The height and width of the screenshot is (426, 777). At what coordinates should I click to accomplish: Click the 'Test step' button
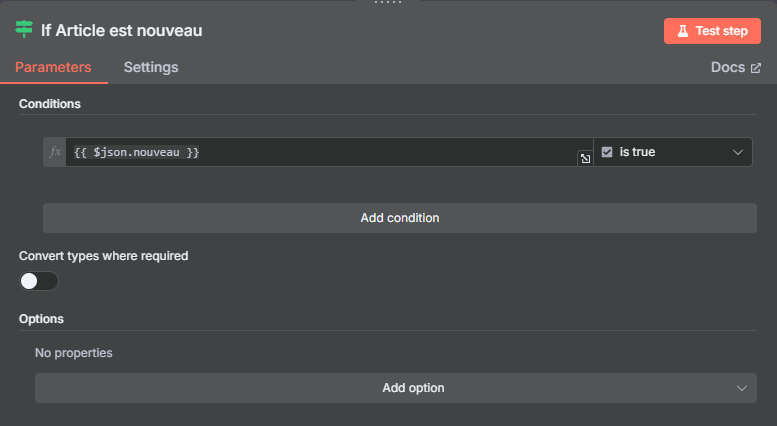pyautogui.click(x=712, y=31)
